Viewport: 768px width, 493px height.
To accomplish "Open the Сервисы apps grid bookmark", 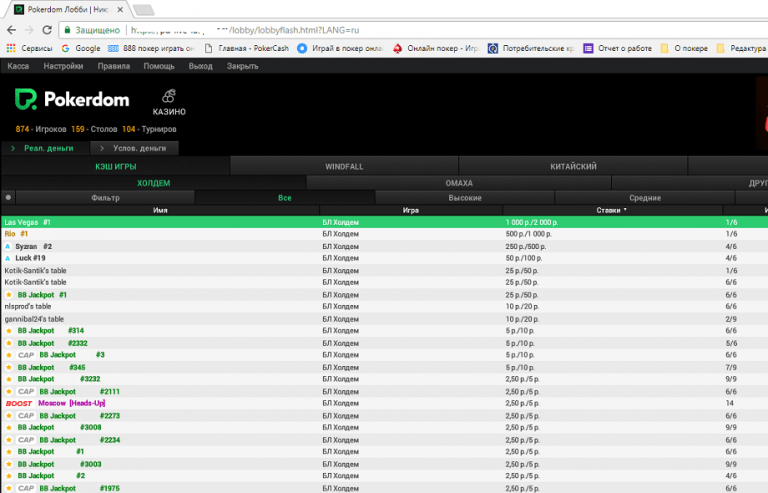I will (29, 48).
